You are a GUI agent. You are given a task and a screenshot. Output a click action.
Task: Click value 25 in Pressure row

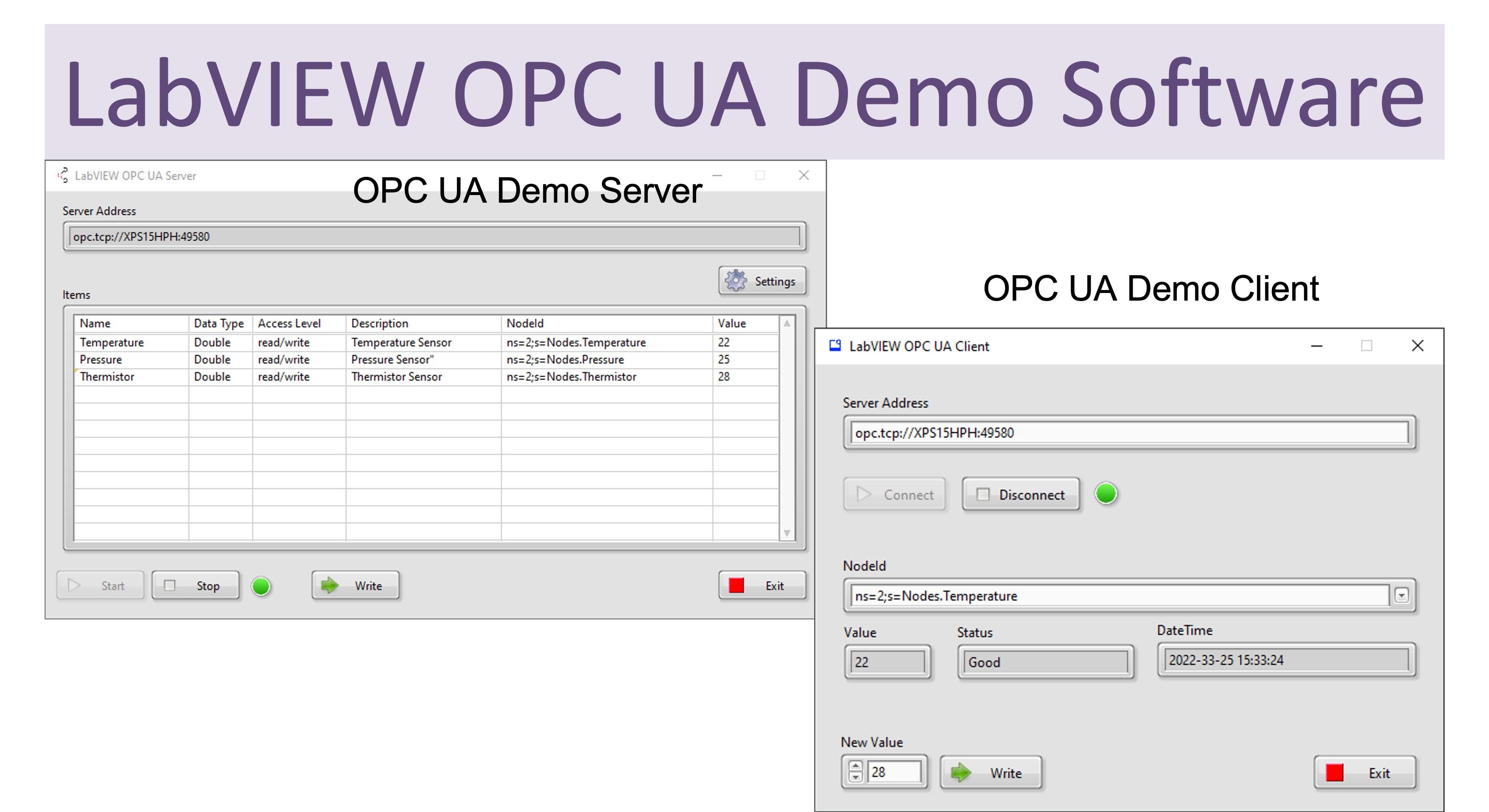point(746,360)
